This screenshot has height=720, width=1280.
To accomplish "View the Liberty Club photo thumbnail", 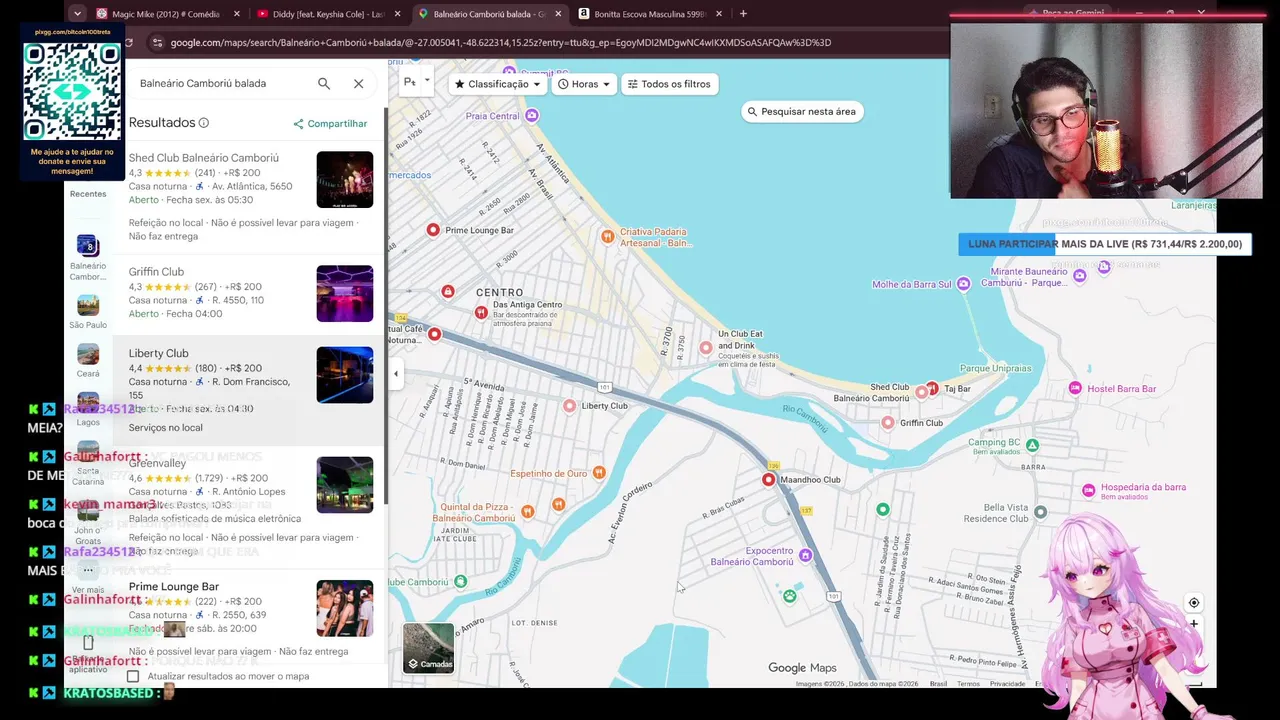I will point(345,375).
